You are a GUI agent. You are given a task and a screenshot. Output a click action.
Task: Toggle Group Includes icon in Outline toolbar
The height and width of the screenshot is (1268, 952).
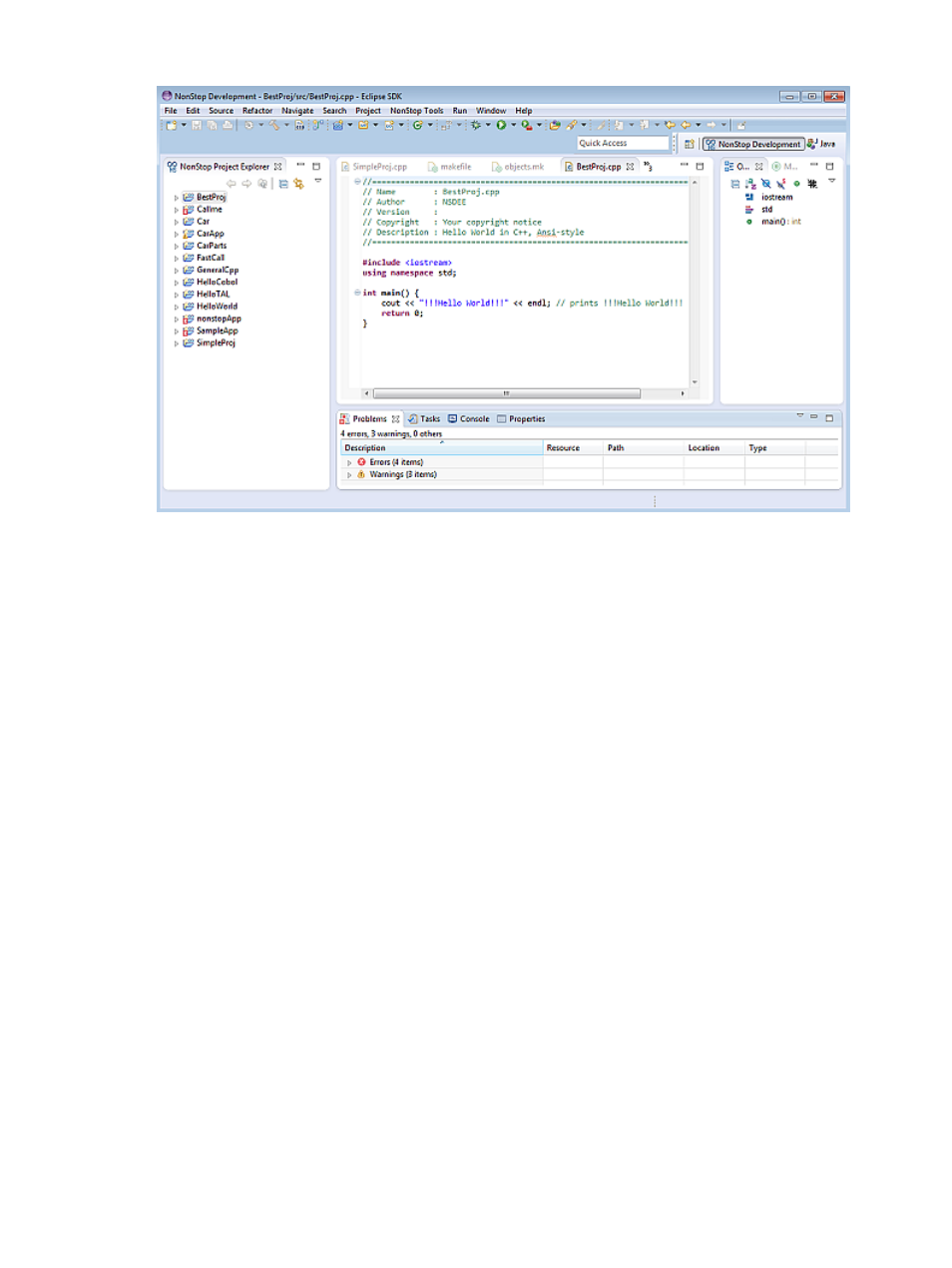coord(812,184)
